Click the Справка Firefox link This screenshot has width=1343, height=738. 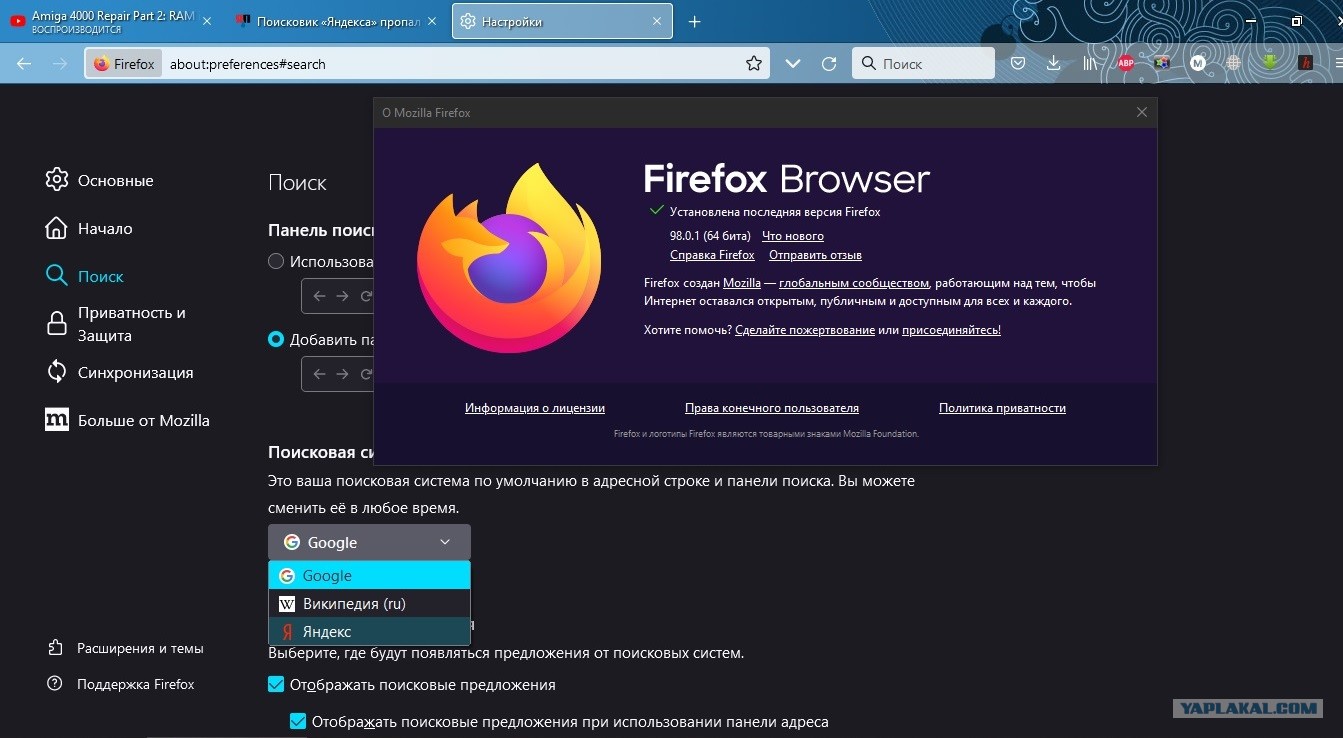coord(712,255)
